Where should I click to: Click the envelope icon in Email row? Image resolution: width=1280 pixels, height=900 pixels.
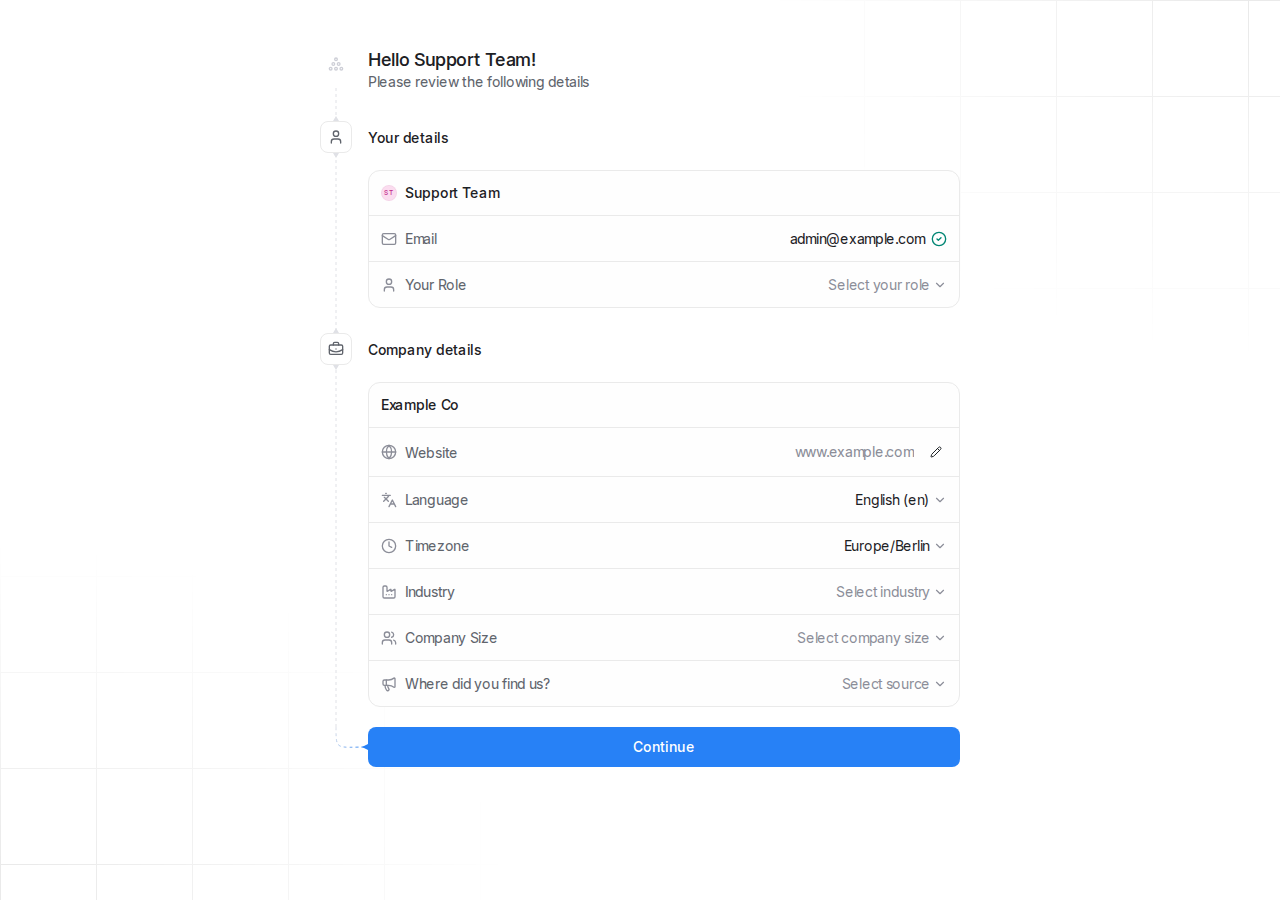point(389,239)
